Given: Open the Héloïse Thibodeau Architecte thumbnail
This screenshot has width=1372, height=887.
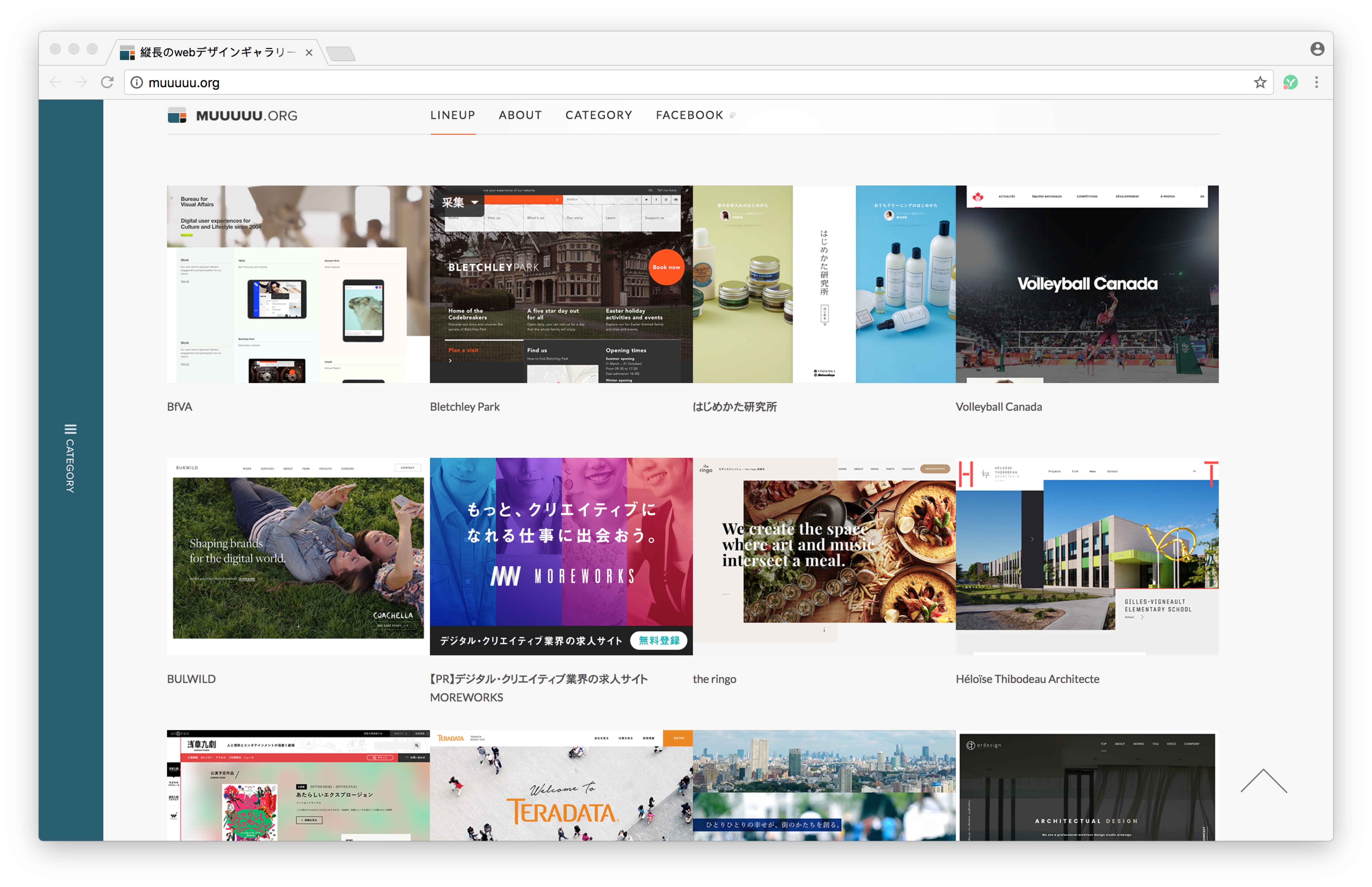Looking at the screenshot, I should (x=1087, y=556).
